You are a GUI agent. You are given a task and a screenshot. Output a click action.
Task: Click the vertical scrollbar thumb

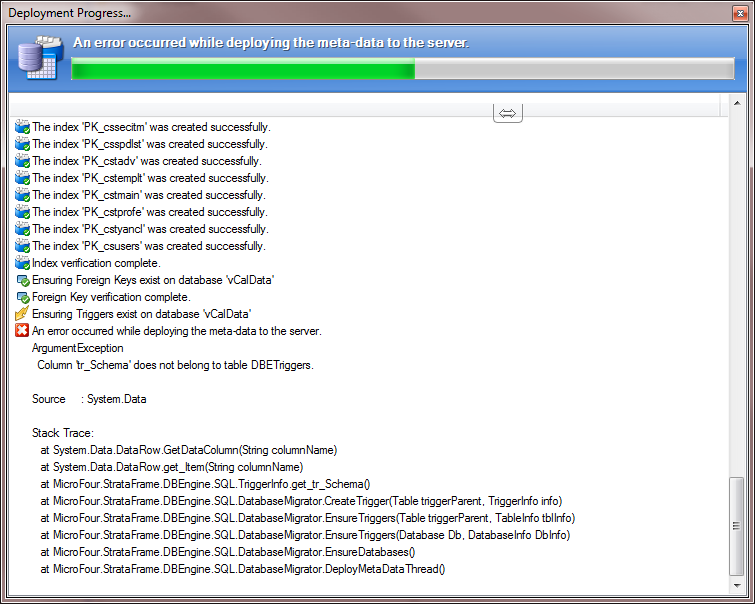pos(736,525)
